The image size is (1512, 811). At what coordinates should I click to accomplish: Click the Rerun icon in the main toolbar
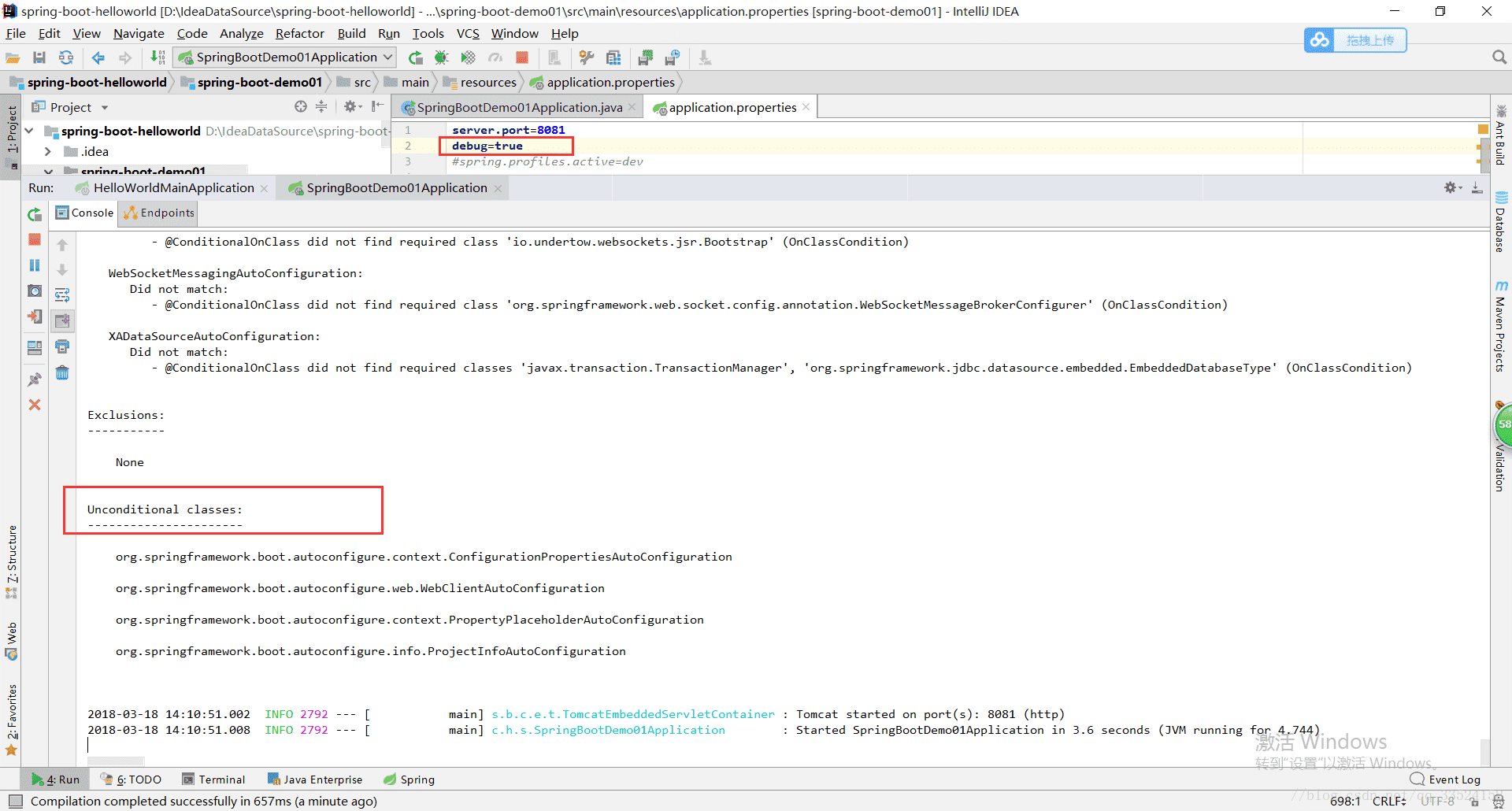(415, 57)
